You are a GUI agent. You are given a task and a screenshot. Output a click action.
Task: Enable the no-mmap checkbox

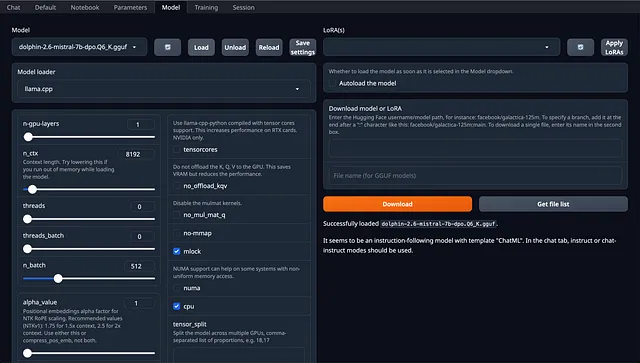pos(177,233)
